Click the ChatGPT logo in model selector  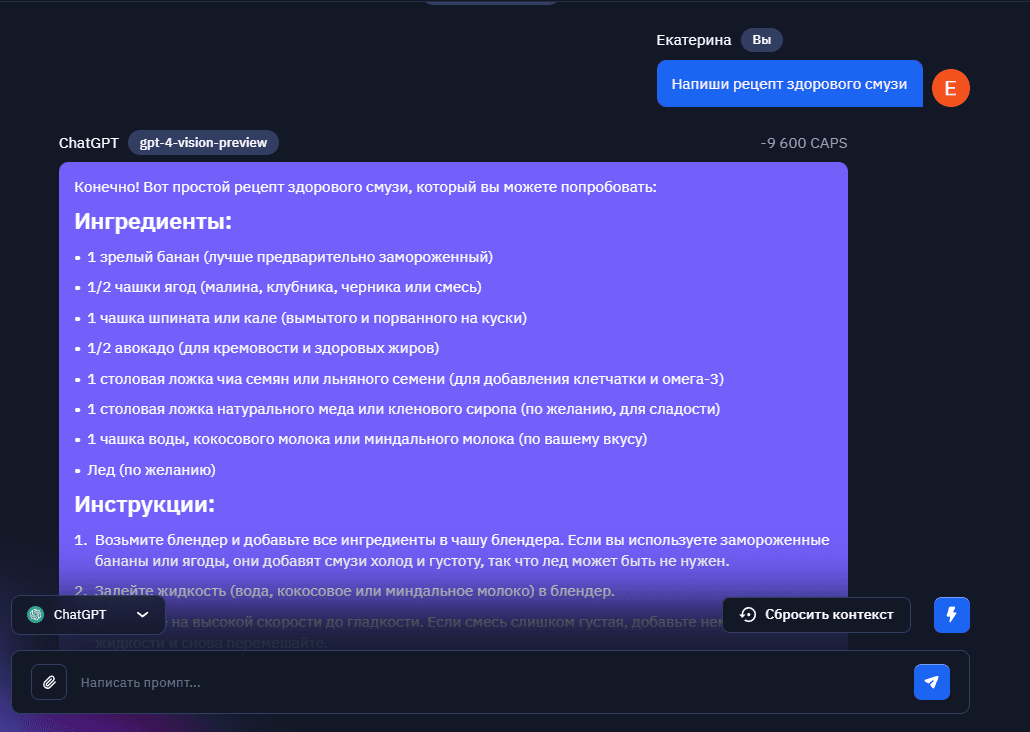click(35, 614)
